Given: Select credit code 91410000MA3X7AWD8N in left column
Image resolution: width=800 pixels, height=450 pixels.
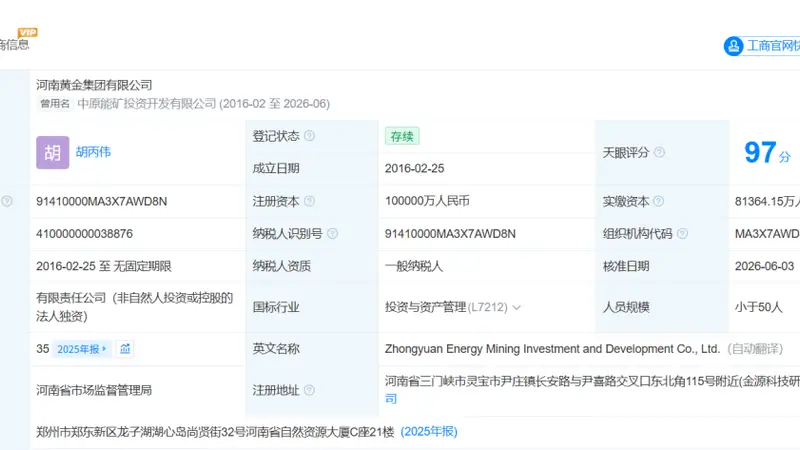Looking at the screenshot, I should [102, 202].
